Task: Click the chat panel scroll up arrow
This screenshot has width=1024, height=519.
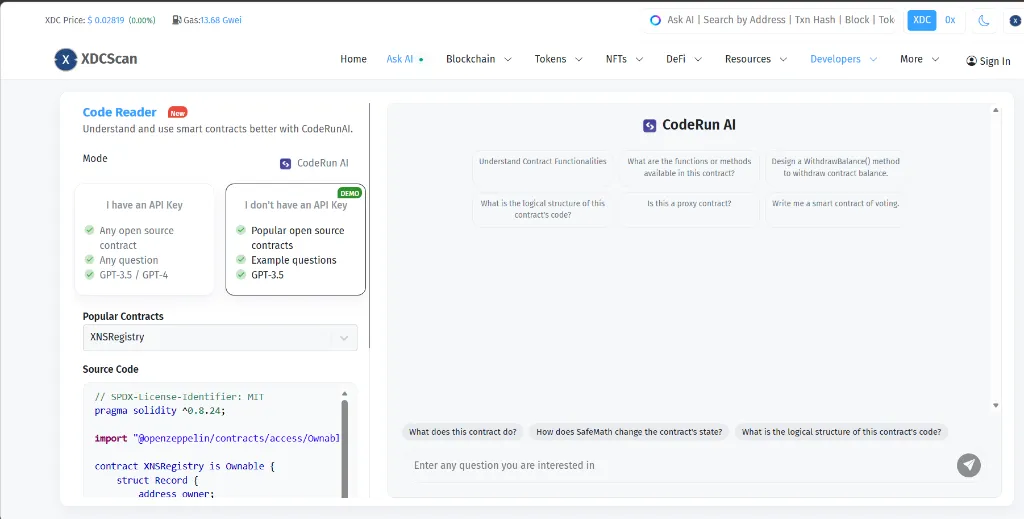Action: [995, 110]
